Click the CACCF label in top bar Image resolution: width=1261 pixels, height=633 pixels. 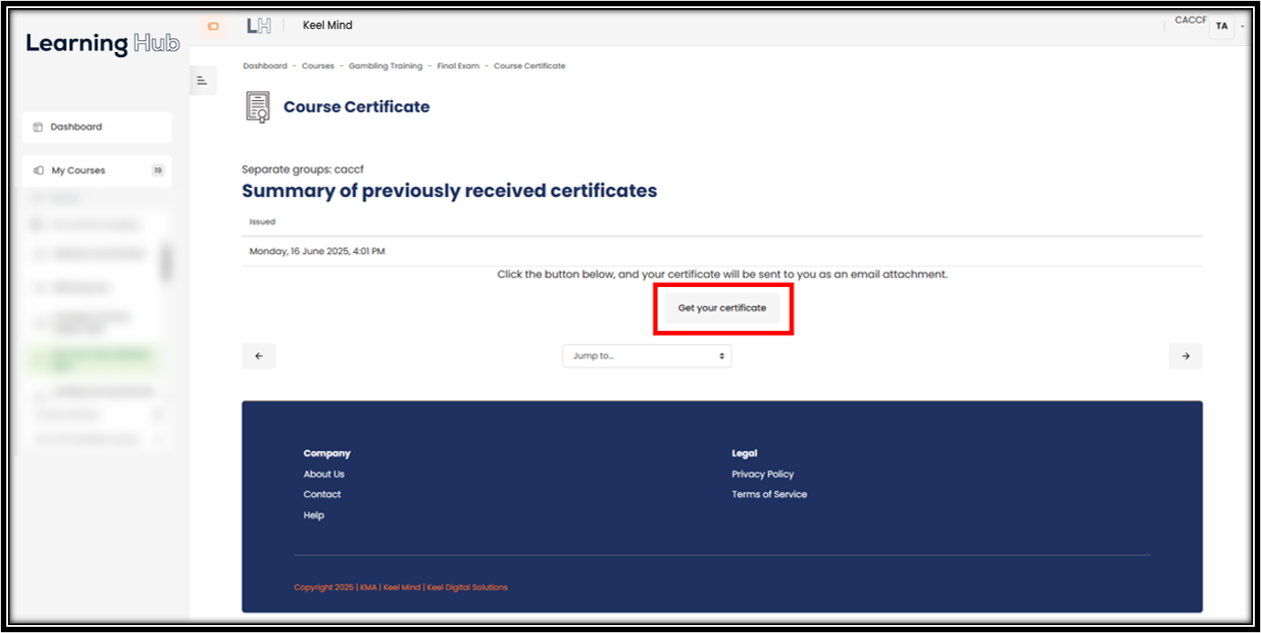(x=1191, y=20)
